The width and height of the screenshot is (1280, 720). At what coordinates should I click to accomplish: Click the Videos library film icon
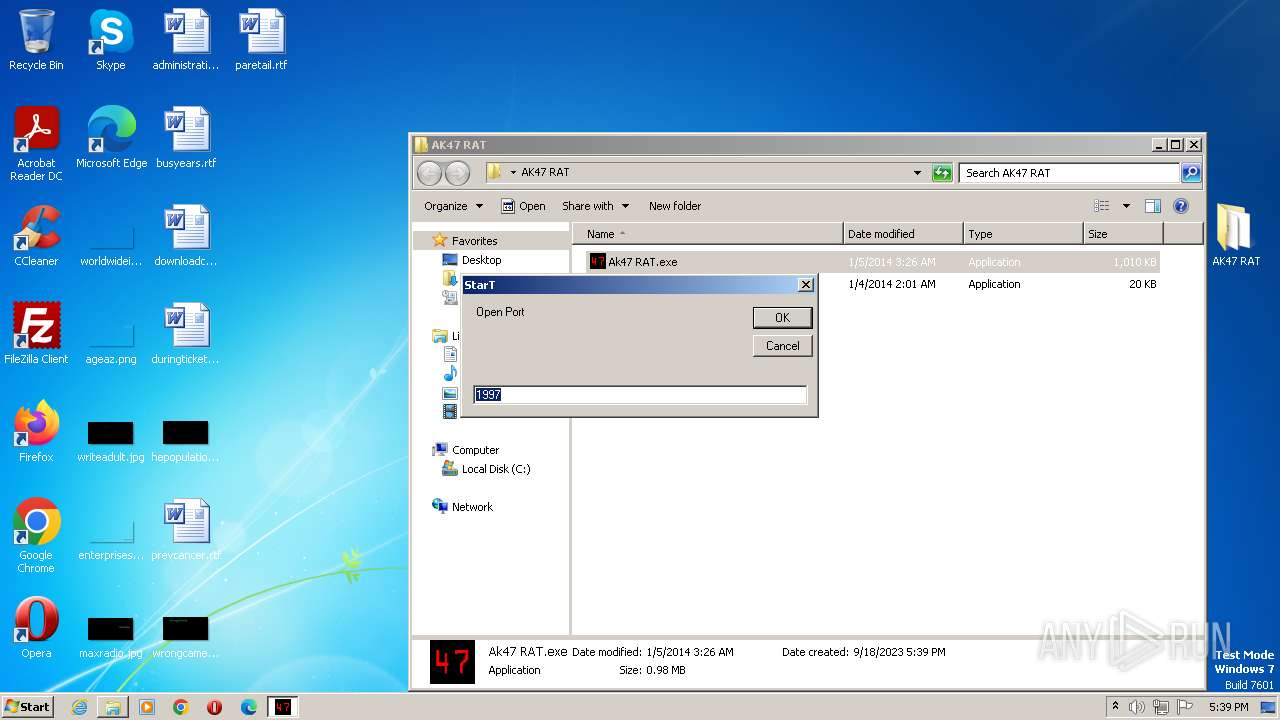(x=450, y=412)
